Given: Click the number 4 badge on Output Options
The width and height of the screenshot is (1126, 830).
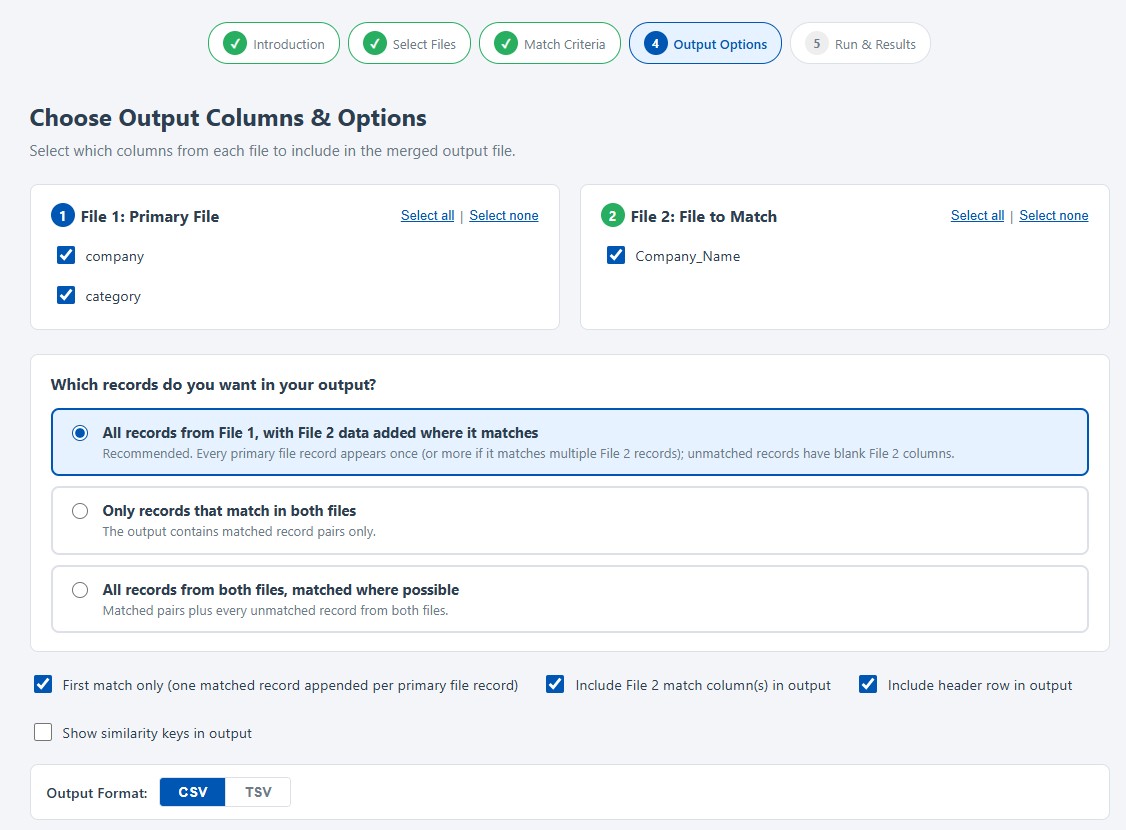Looking at the screenshot, I should coord(655,44).
